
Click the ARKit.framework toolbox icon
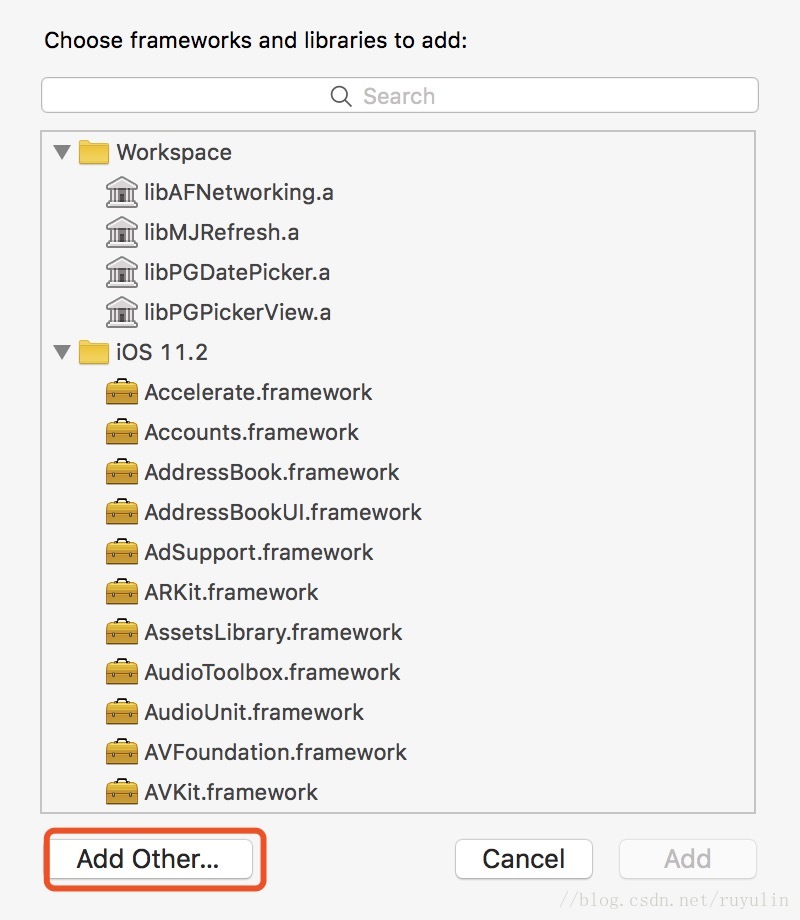(121, 592)
